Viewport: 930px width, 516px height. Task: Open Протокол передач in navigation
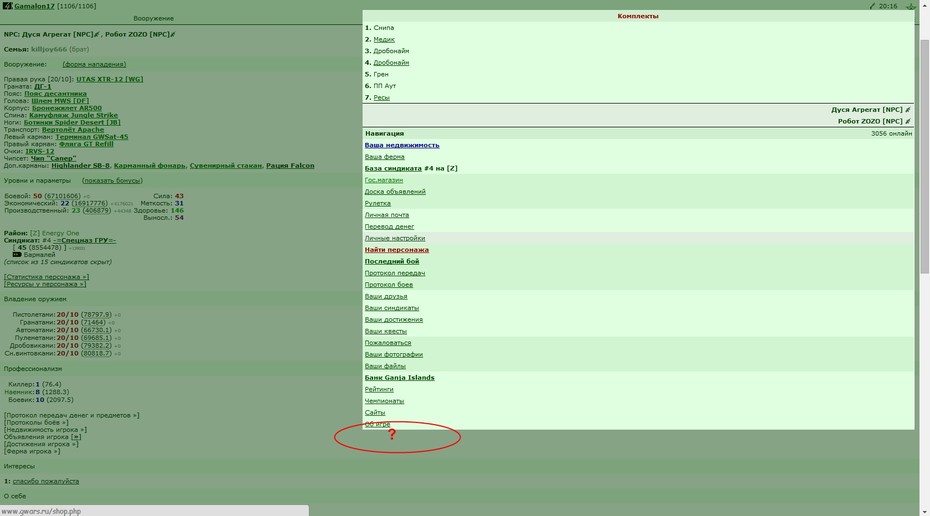pos(394,273)
